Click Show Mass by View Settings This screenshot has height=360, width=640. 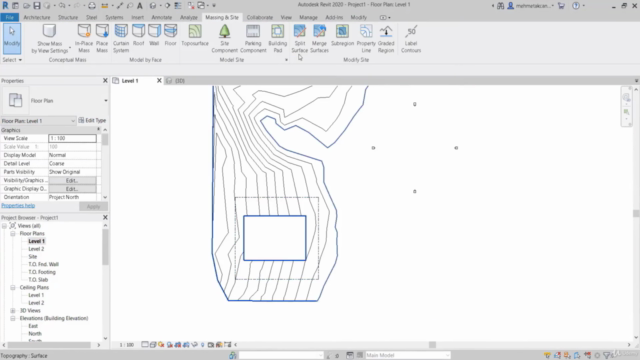point(49,39)
